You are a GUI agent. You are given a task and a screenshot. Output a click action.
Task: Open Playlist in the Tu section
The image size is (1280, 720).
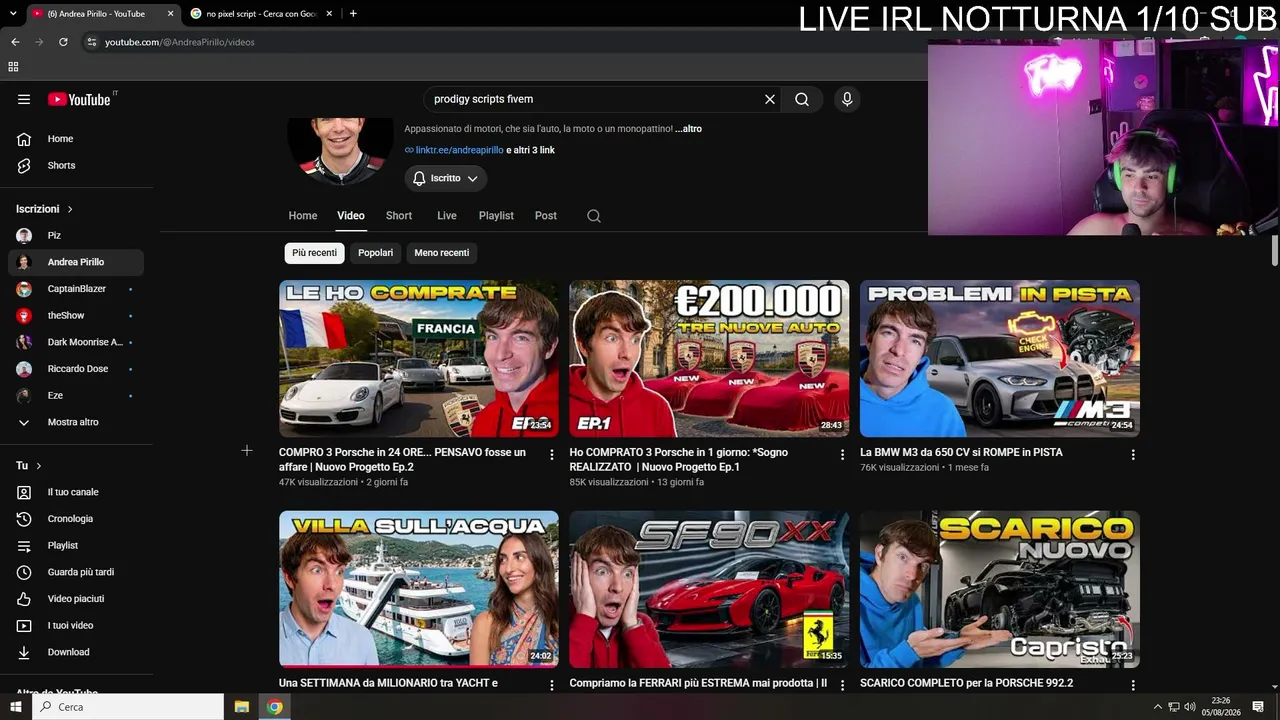76,546
